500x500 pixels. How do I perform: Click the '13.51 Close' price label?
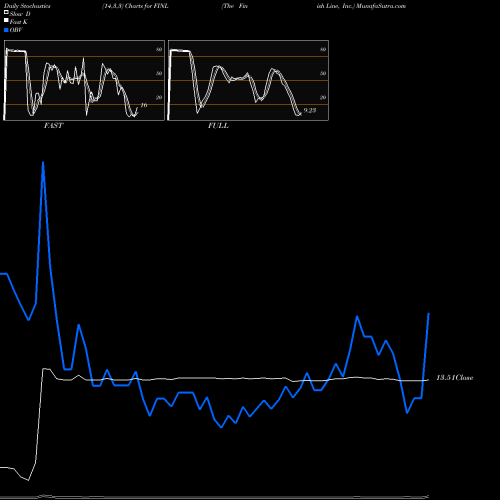point(455,378)
